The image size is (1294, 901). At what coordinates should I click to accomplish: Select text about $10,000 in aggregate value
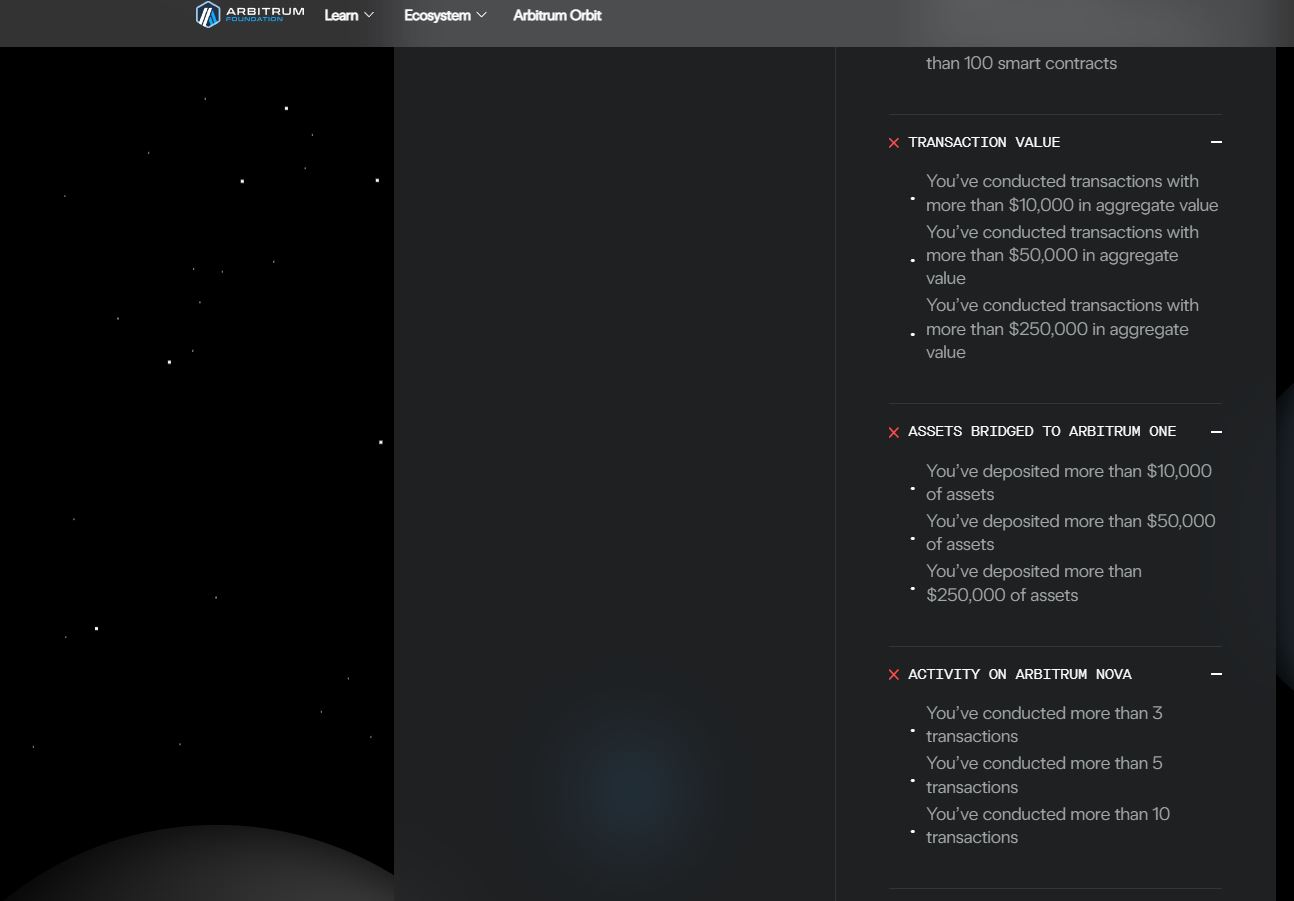[1072, 193]
